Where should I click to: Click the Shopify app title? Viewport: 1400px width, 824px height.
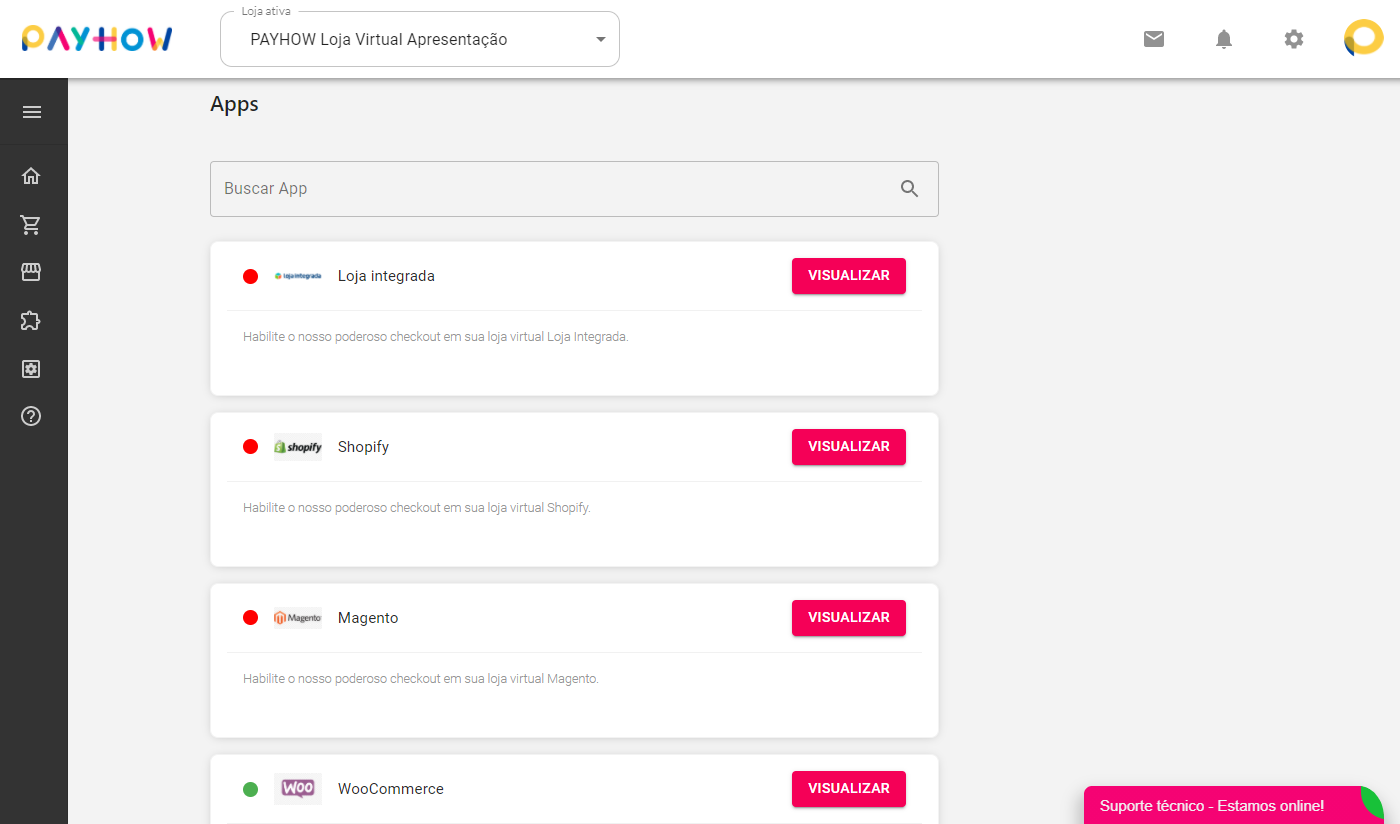363,447
